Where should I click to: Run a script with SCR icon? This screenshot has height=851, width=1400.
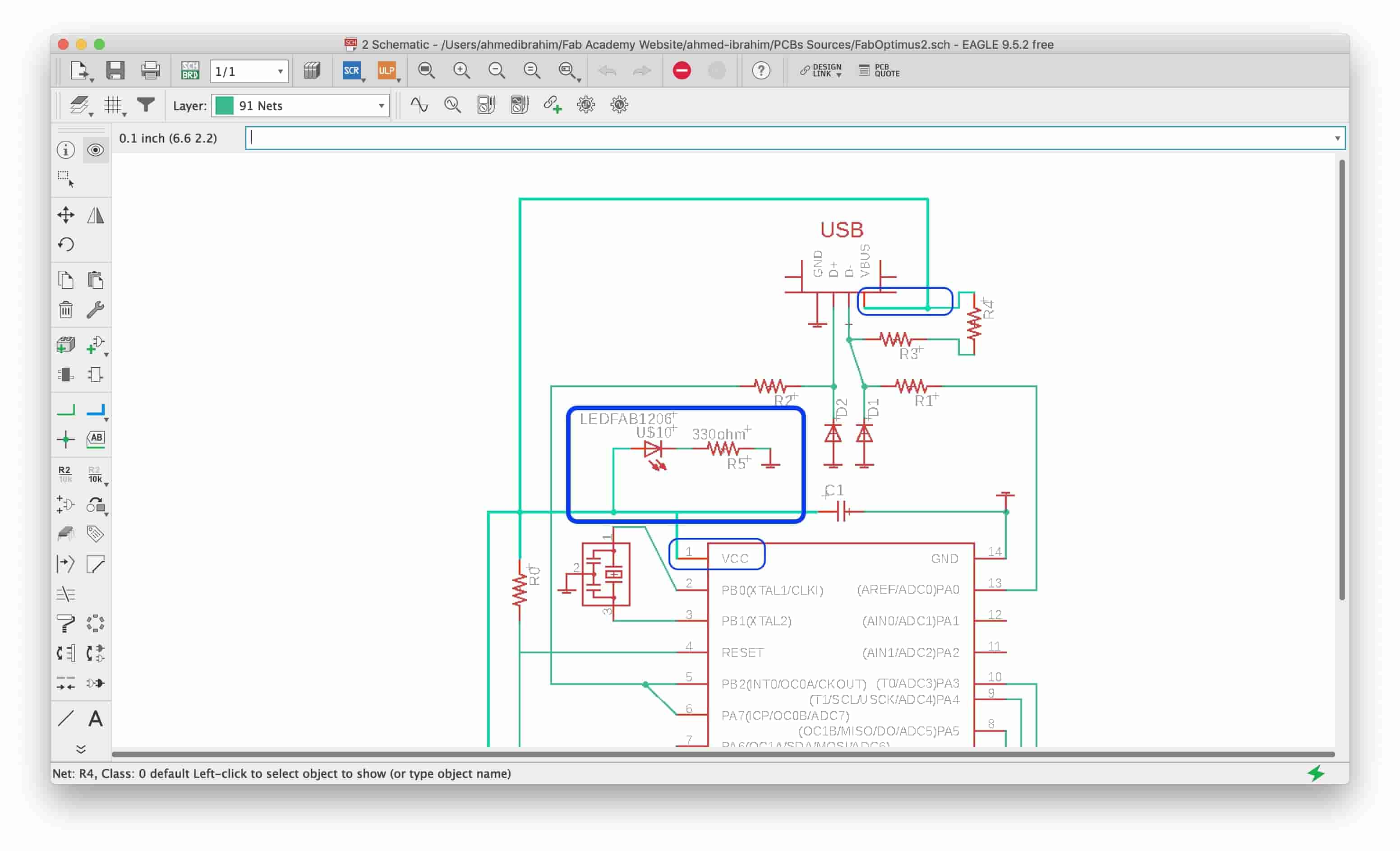tap(352, 70)
